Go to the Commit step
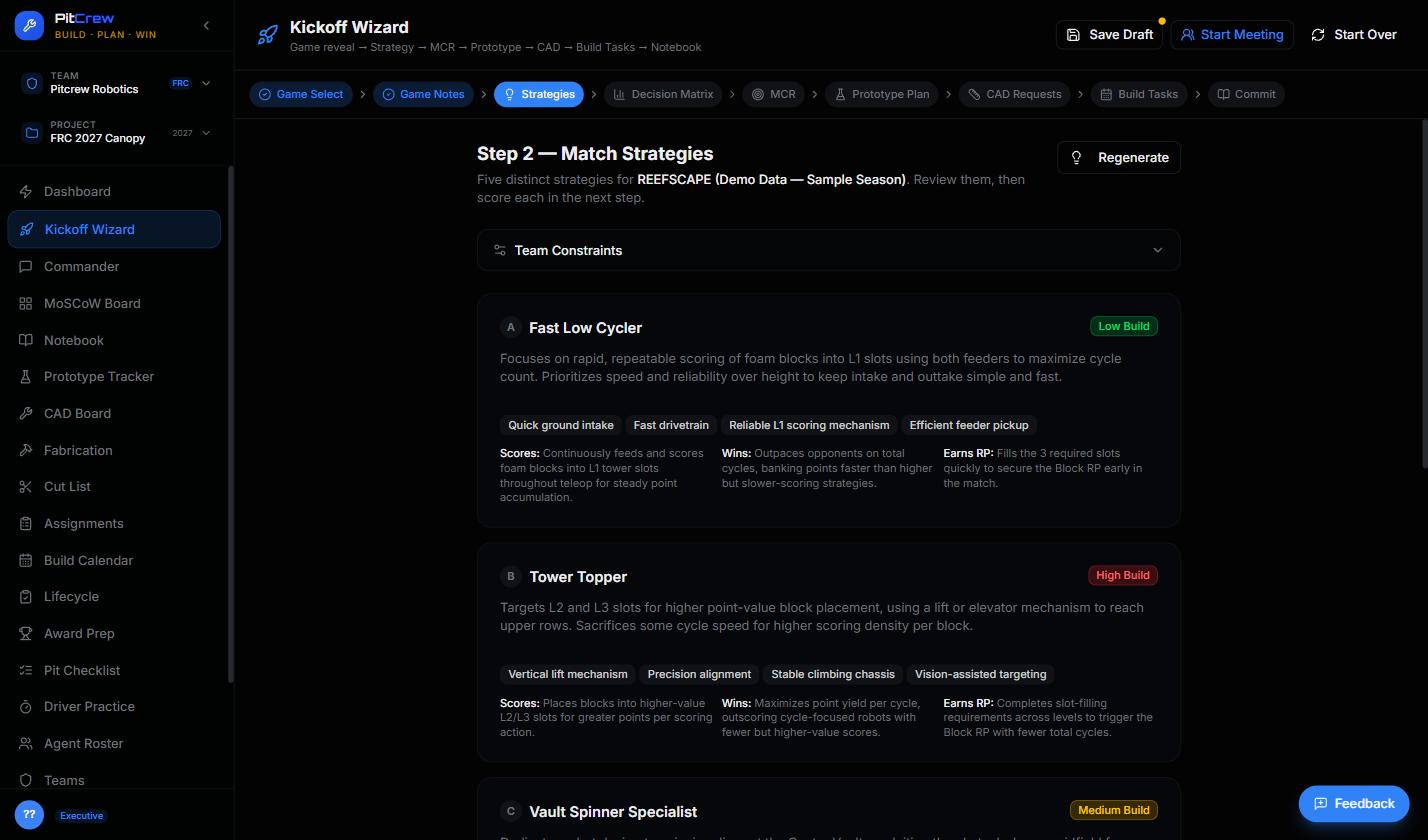The width and height of the screenshot is (1428, 840). point(1246,94)
